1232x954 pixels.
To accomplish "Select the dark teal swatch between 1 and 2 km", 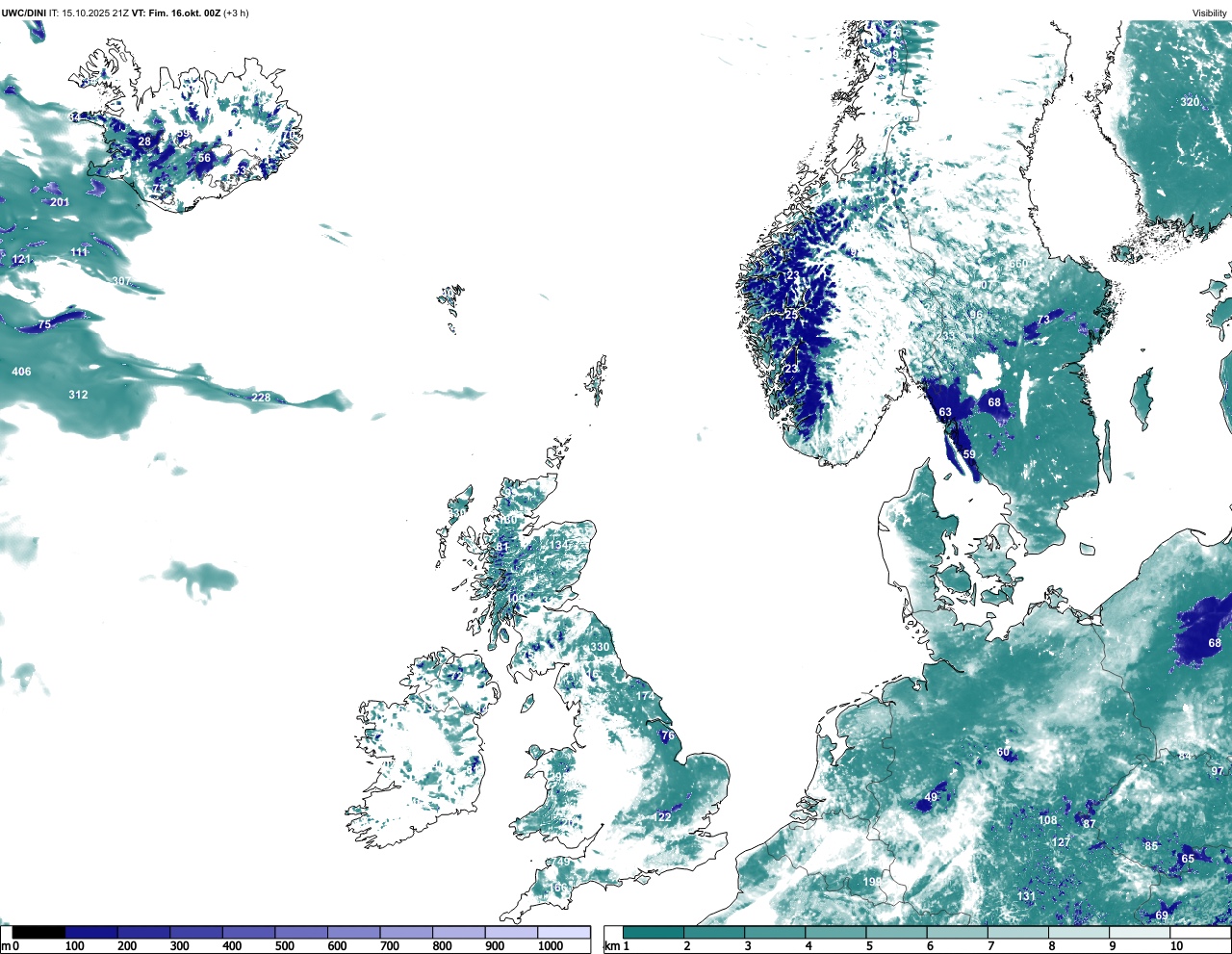I will pyautogui.click(x=654, y=932).
